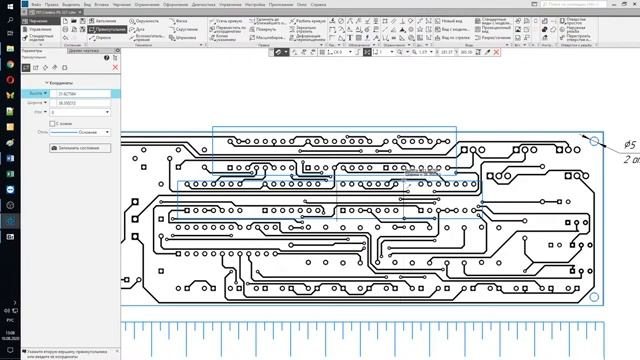Screen dimensions: 640x360
Task: Click Новый вид (new view)
Action: (x=448, y=21)
